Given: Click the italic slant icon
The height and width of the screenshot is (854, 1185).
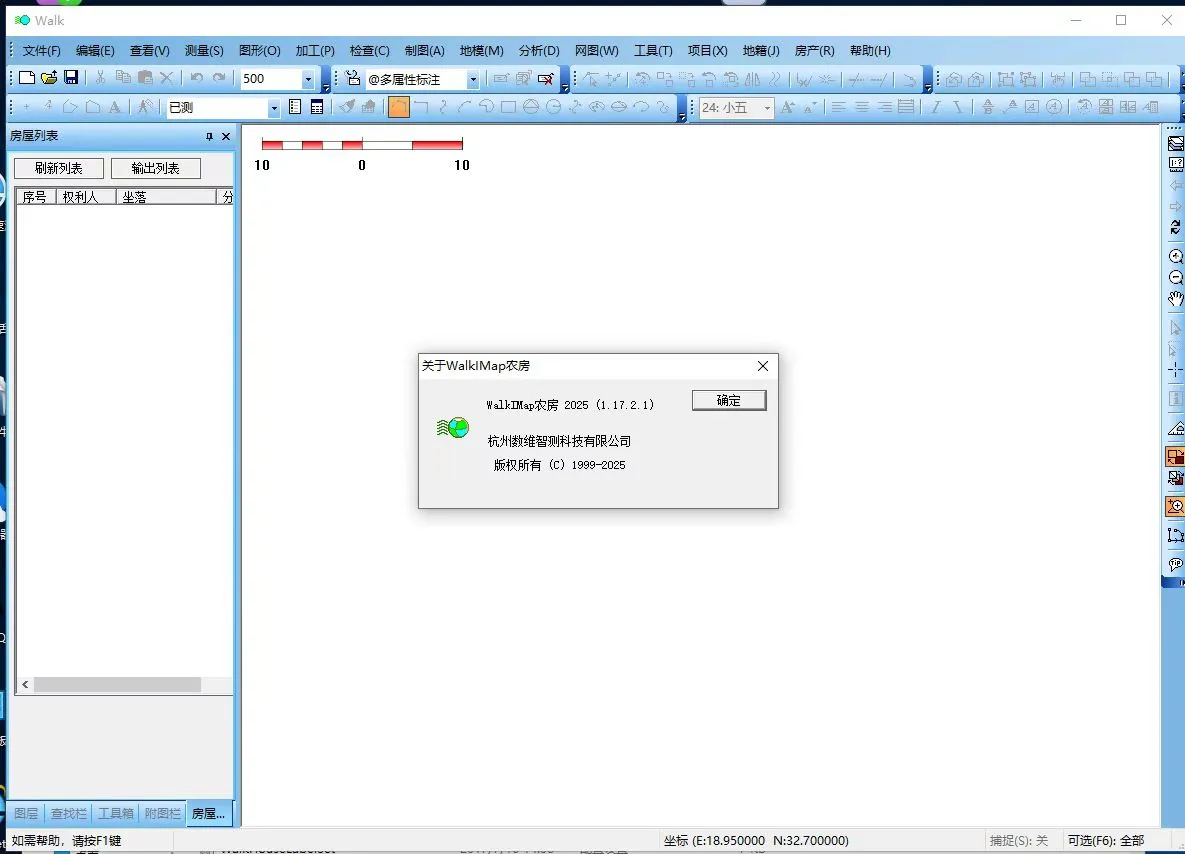Looking at the screenshot, I should pos(936,107).
